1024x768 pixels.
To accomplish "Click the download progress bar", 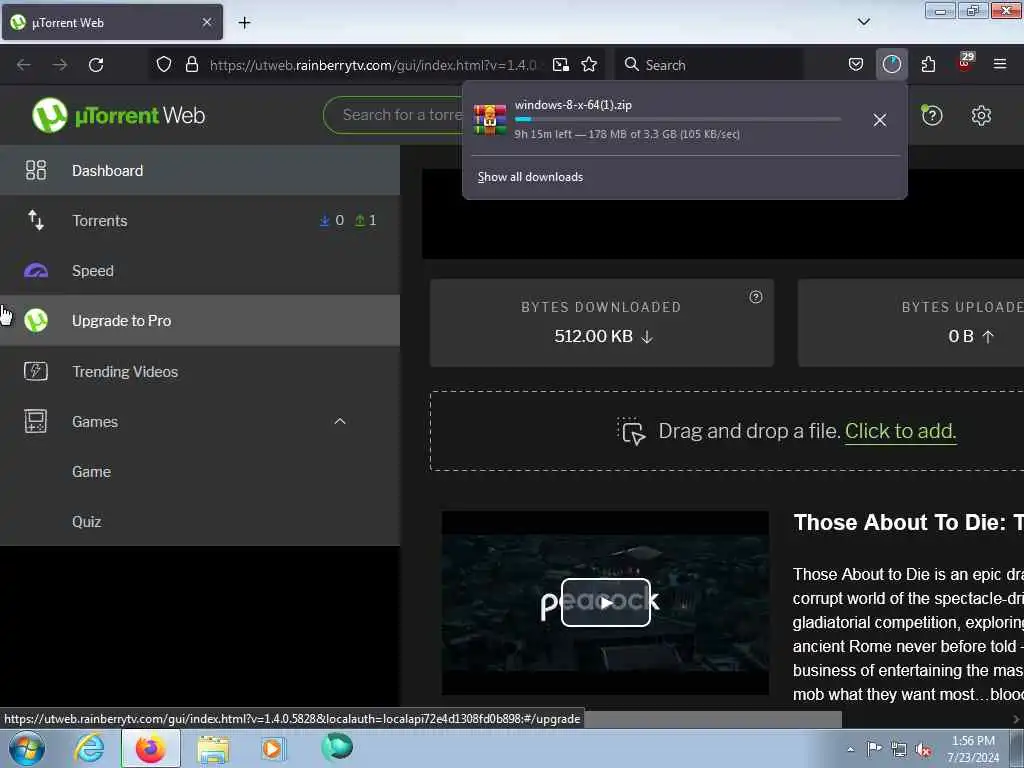I will 677,120.
